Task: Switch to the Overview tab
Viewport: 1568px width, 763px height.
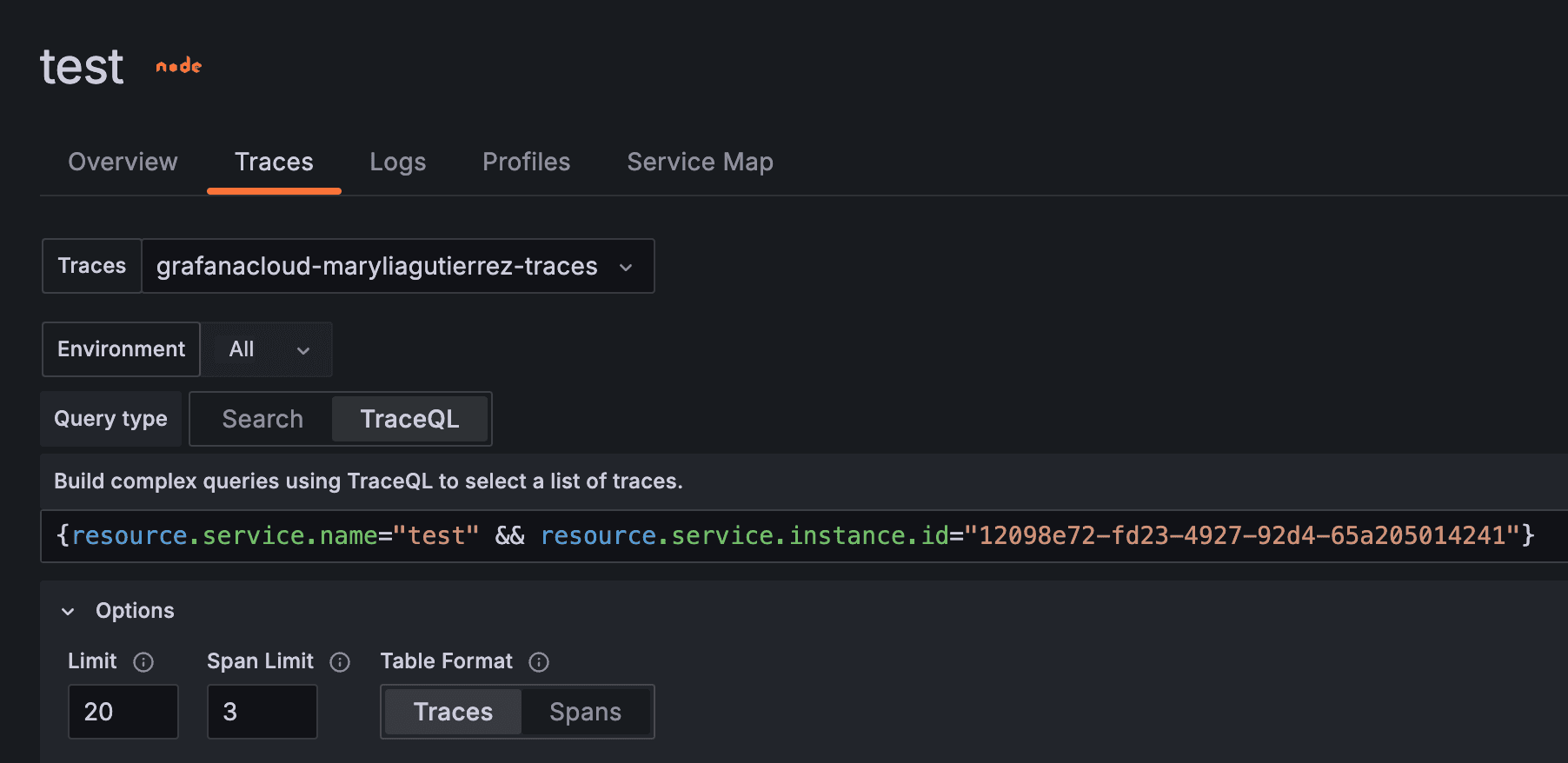Action: point(123,162)
